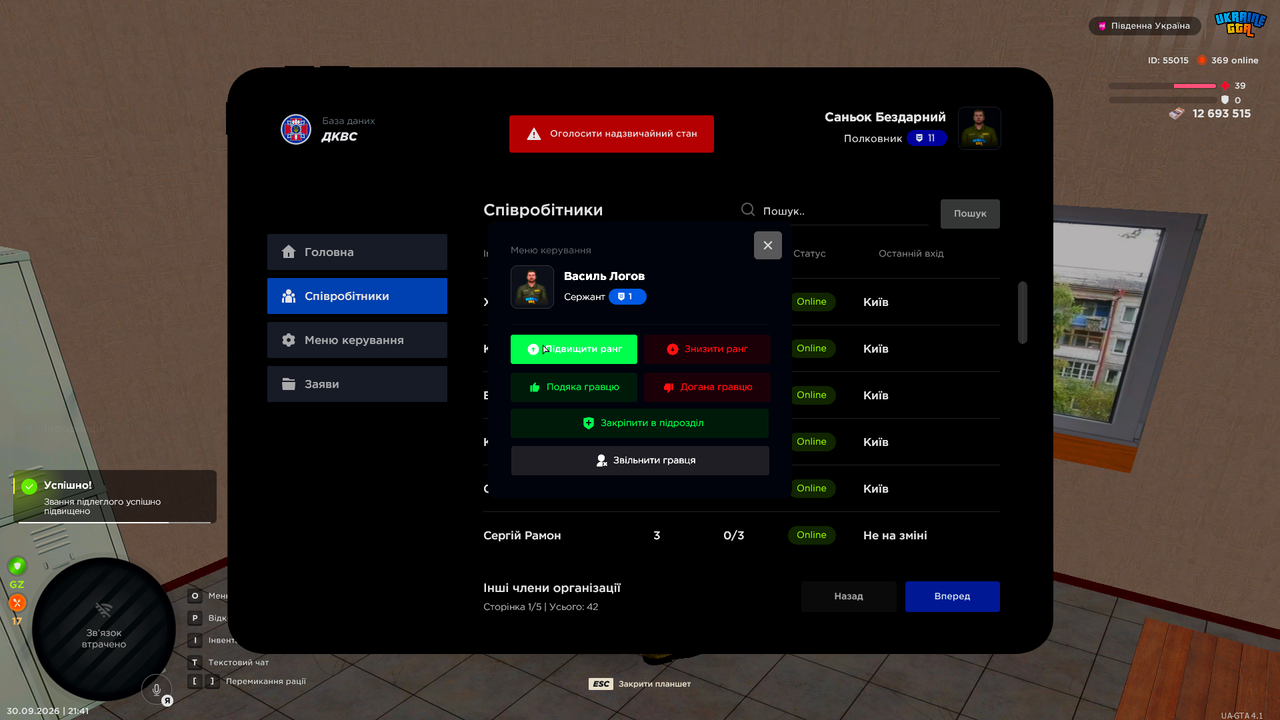Screen dimensions: 1280x720
Task: Click the Останній вхід column header
Action: (x=911, y=254)
